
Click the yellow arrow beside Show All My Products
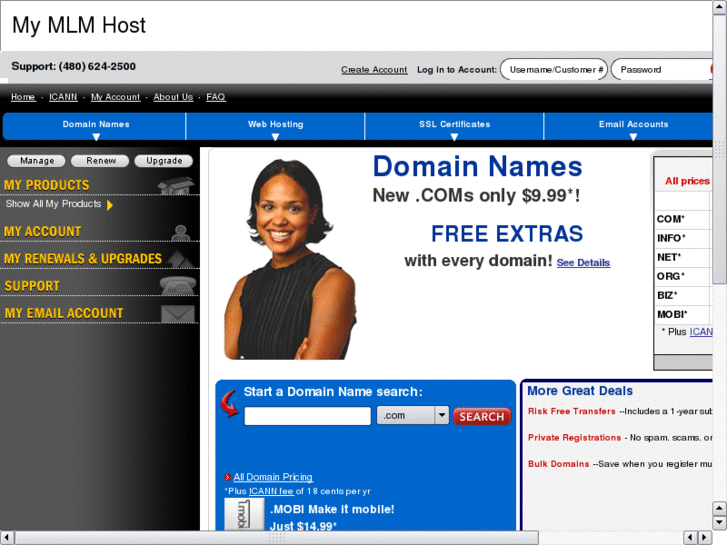tap(110, 205)
